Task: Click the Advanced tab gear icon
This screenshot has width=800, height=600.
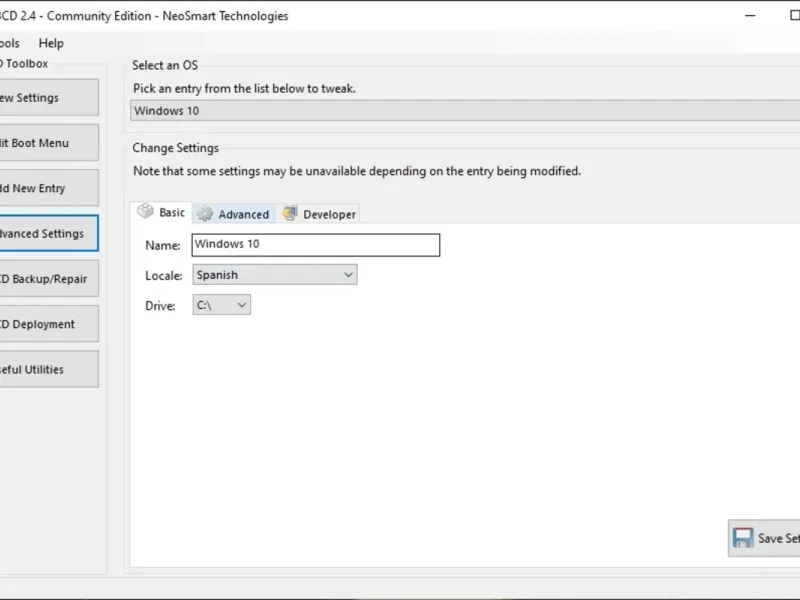Action: [205, 214]
